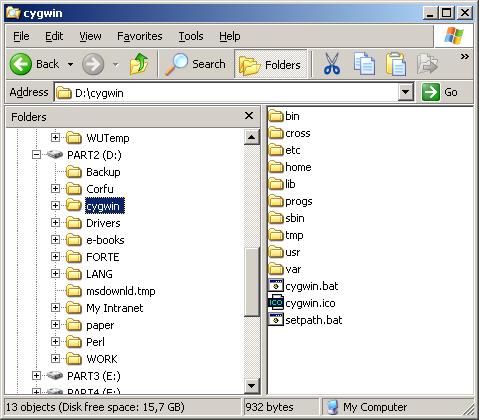Expand the PART3 (E:) drive node
479x420 pixels.
coord(36,375)
